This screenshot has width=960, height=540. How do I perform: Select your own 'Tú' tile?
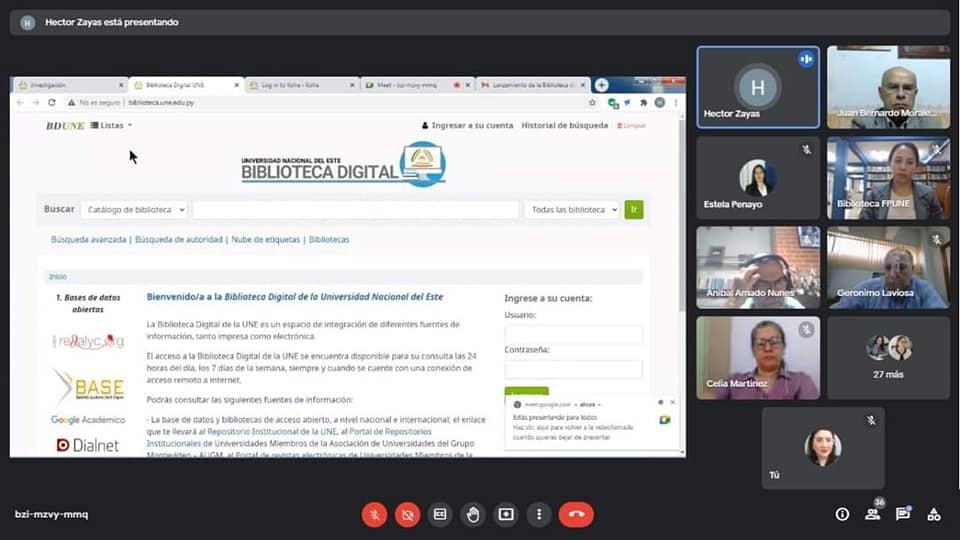coord(823,448)
